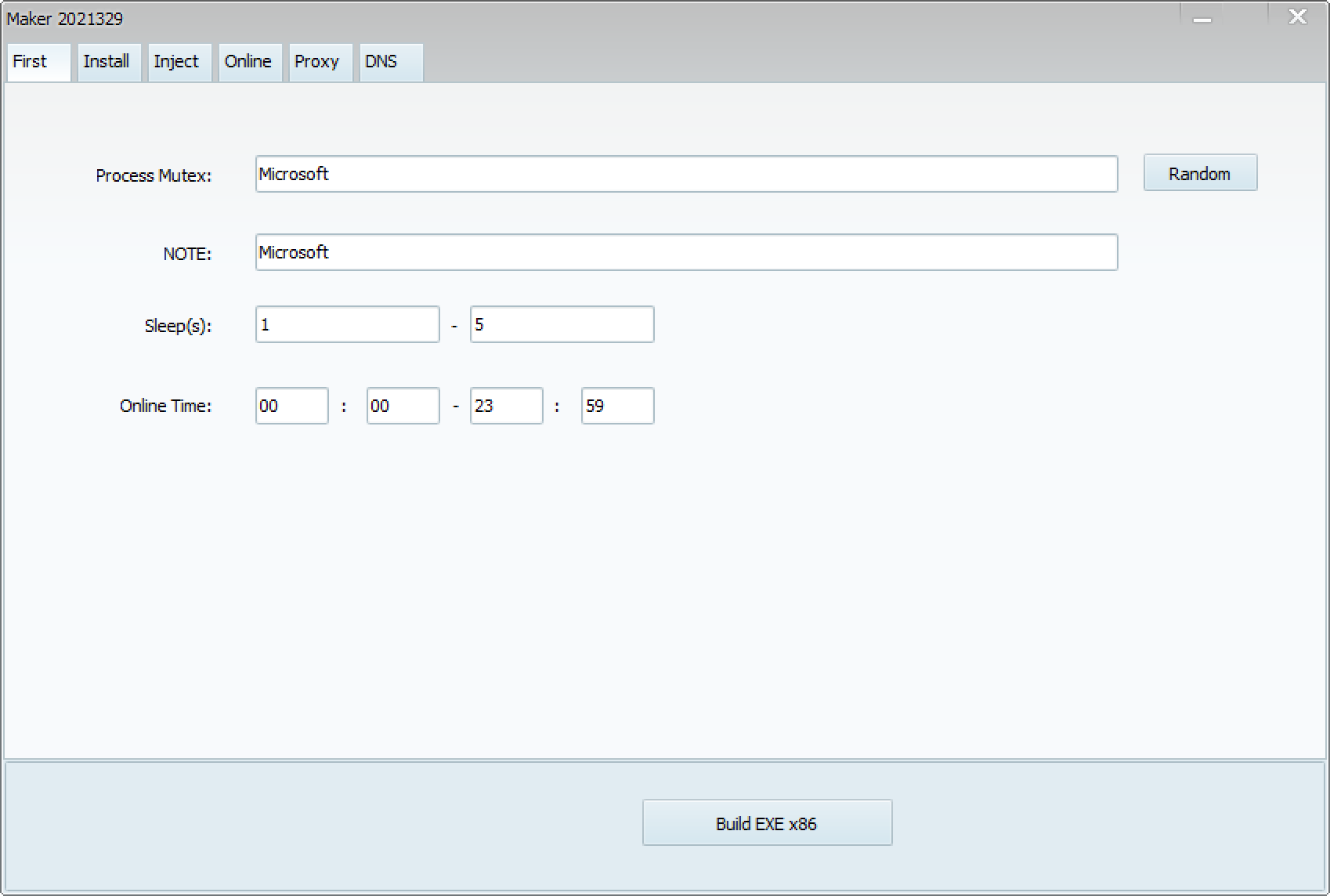Select the Sleep maximum field showing 5

tap(562, 324)
